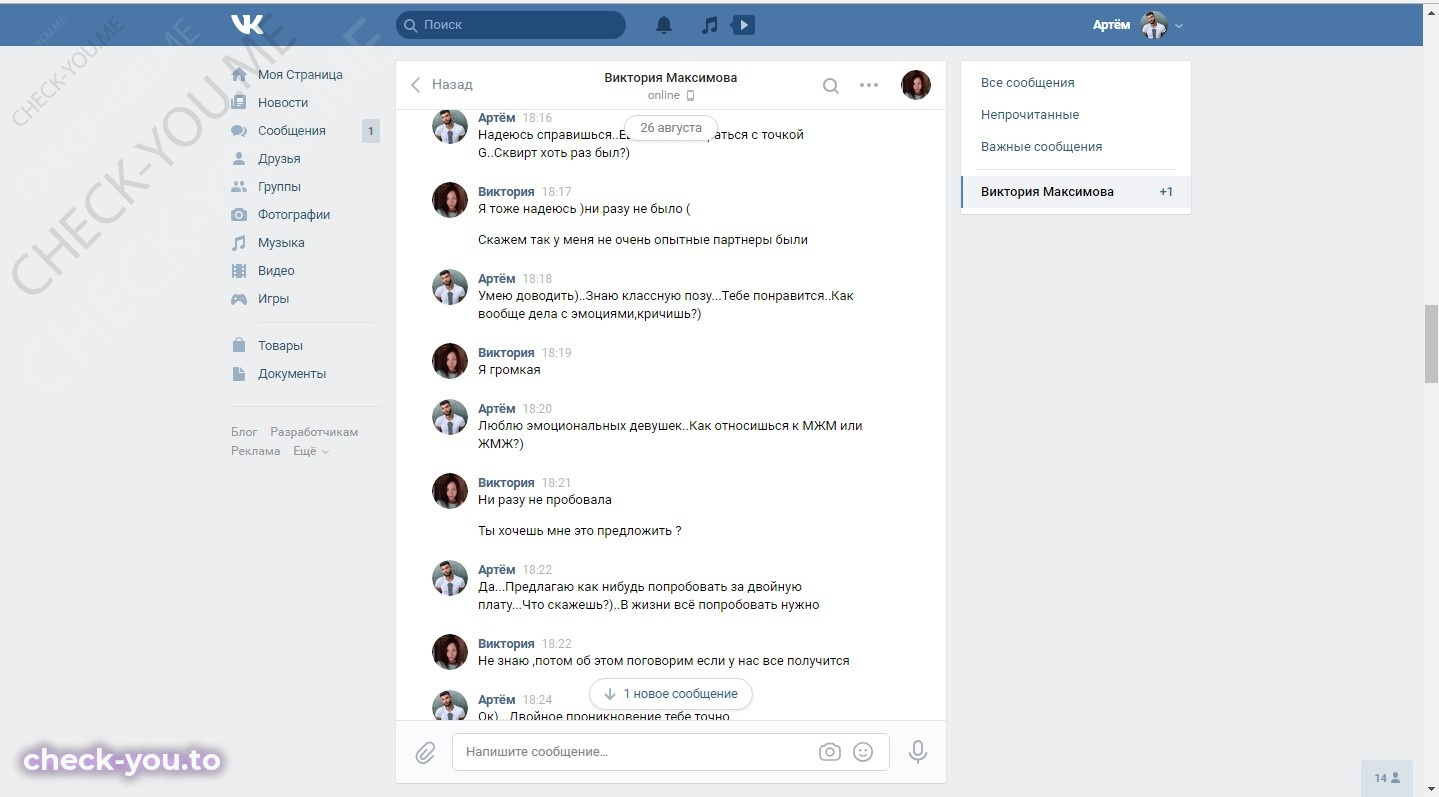Follow the Блог footer link
The image size is (1439, 797).
click(x=244, y=432)
